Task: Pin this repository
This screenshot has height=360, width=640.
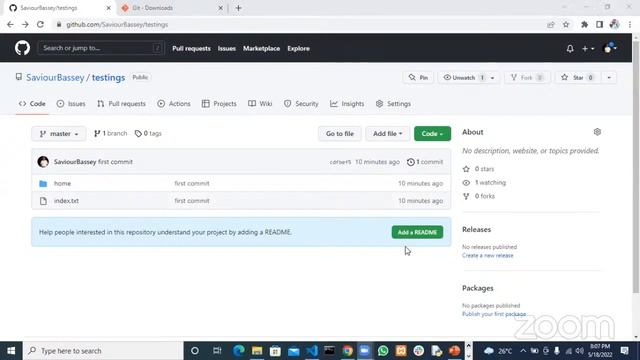Action: point(418,78)
